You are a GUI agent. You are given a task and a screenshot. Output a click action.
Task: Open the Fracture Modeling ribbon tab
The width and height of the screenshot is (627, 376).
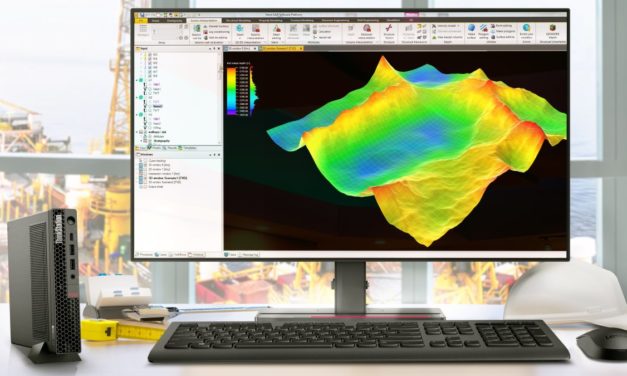coord(302,20)
